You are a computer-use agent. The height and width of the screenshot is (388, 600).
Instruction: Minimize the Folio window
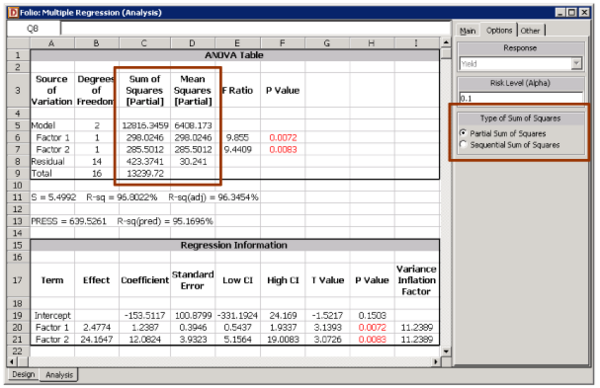pos(560,13)
